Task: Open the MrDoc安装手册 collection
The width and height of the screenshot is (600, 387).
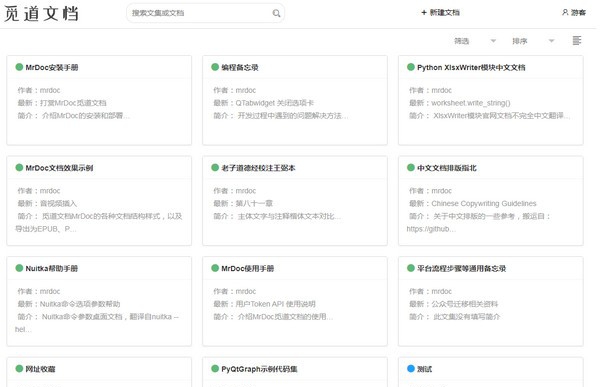Action: (52, 67)
